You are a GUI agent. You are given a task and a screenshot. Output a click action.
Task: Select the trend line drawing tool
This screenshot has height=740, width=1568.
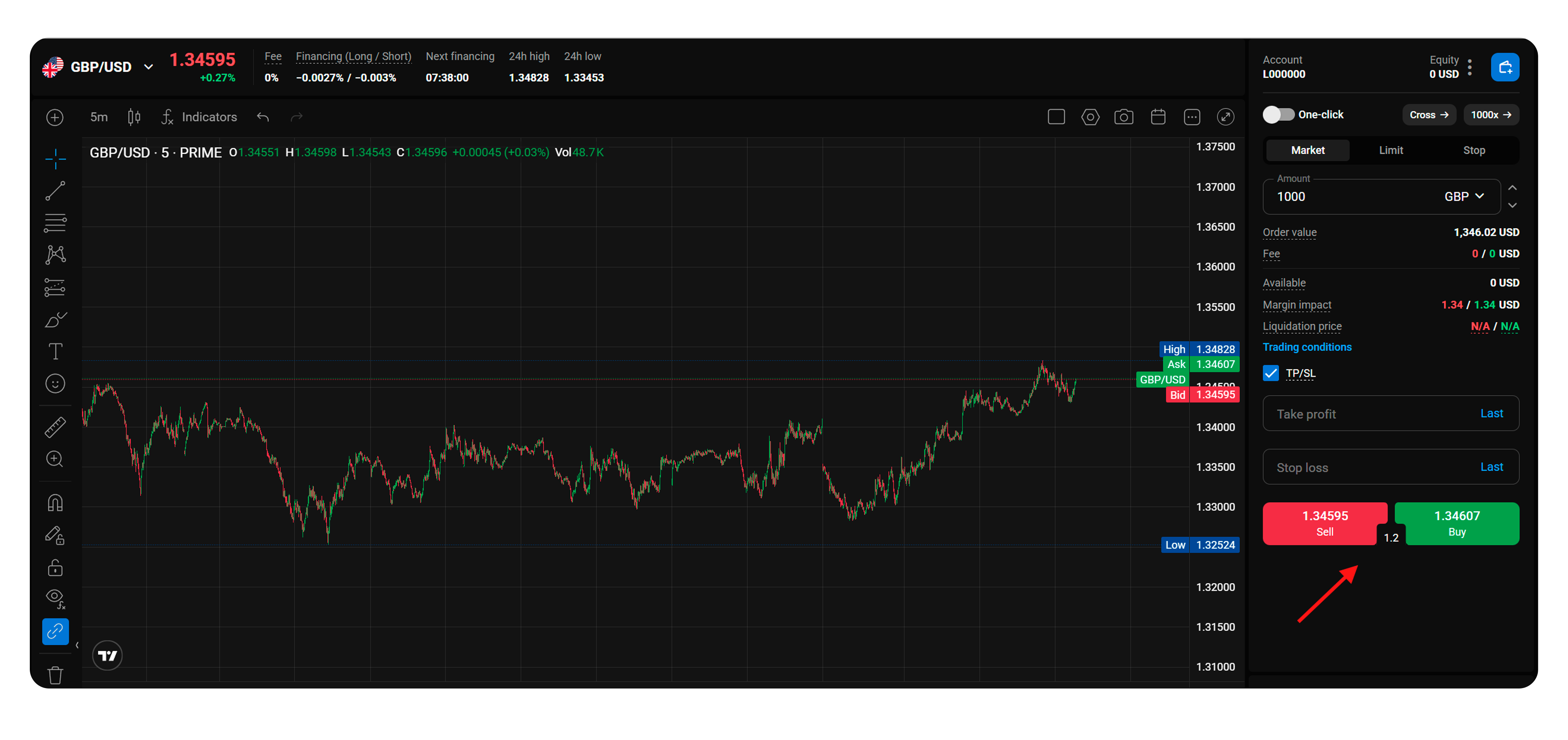pos(55,191)
